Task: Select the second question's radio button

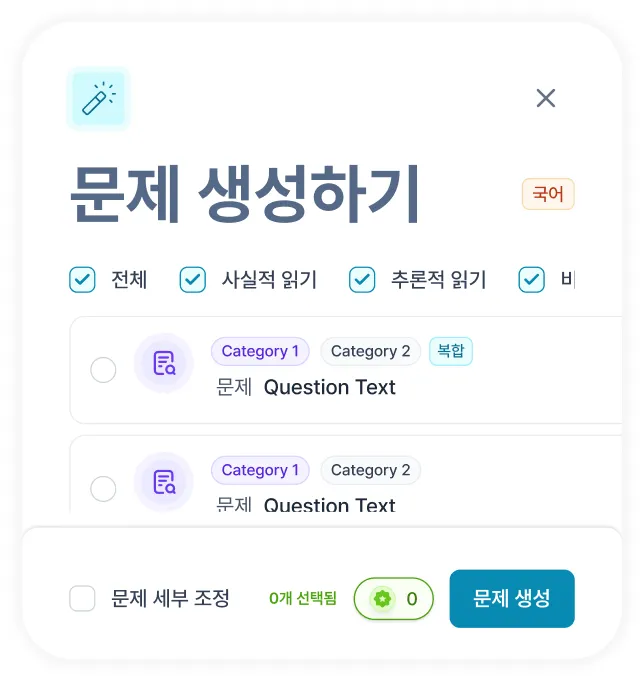Action: 103,489
